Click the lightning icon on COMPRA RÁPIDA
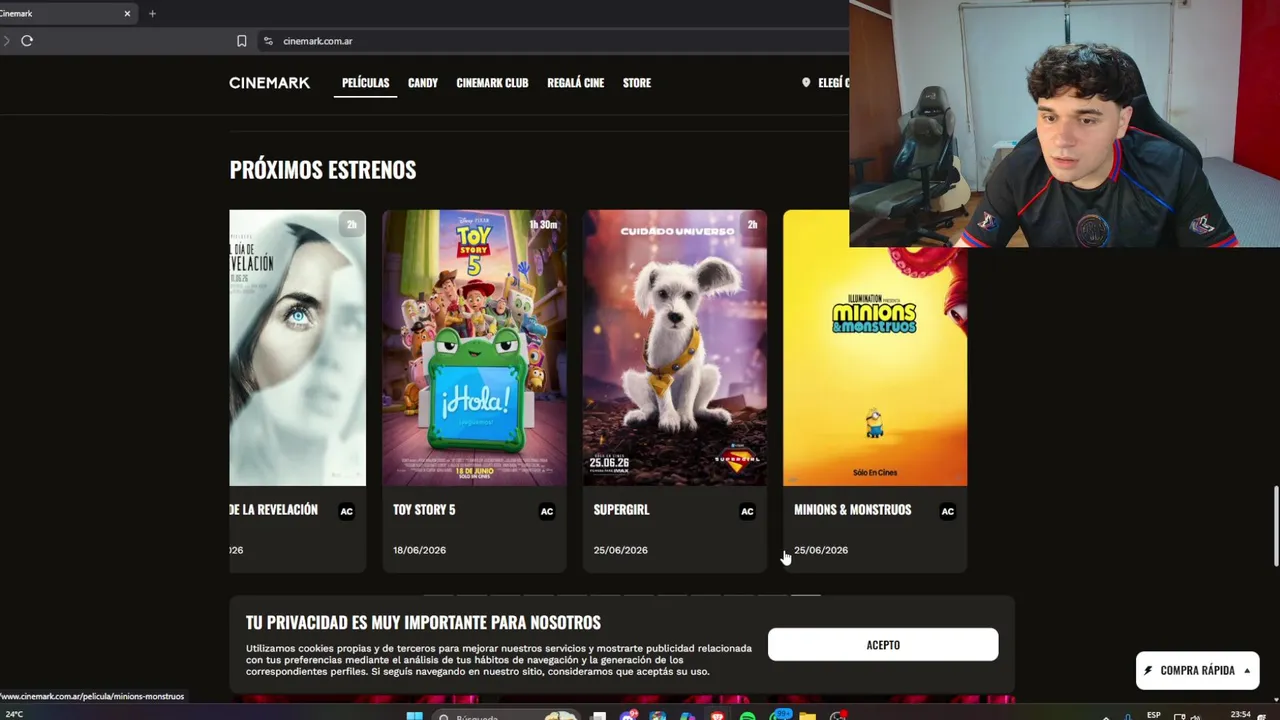The image size is (1280, 720). pos(1148,670)
